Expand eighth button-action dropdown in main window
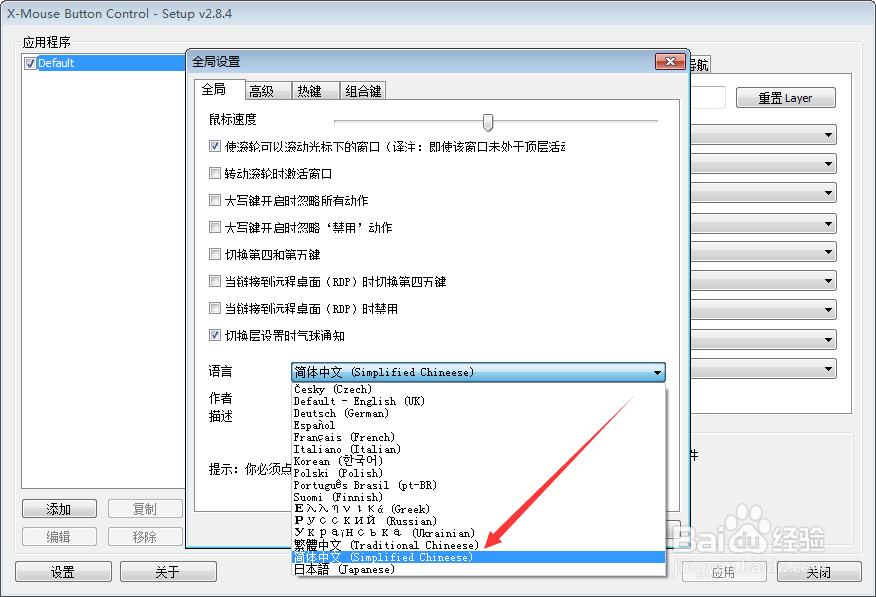 tap(828, 340)
